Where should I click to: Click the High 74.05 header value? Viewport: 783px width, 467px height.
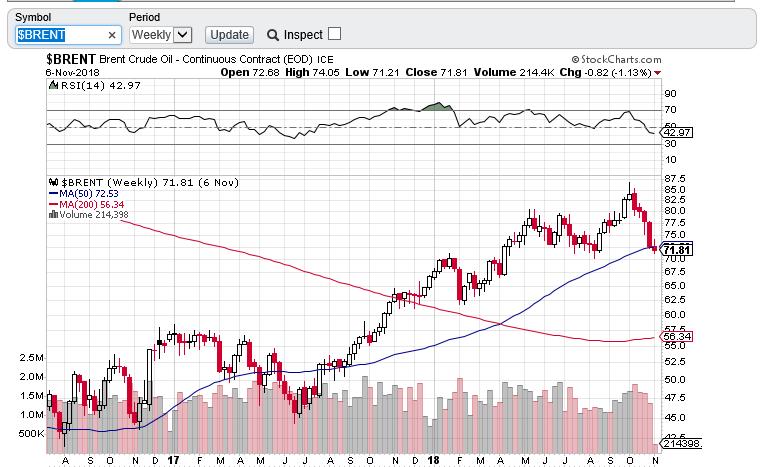click(x=312, y=72)
